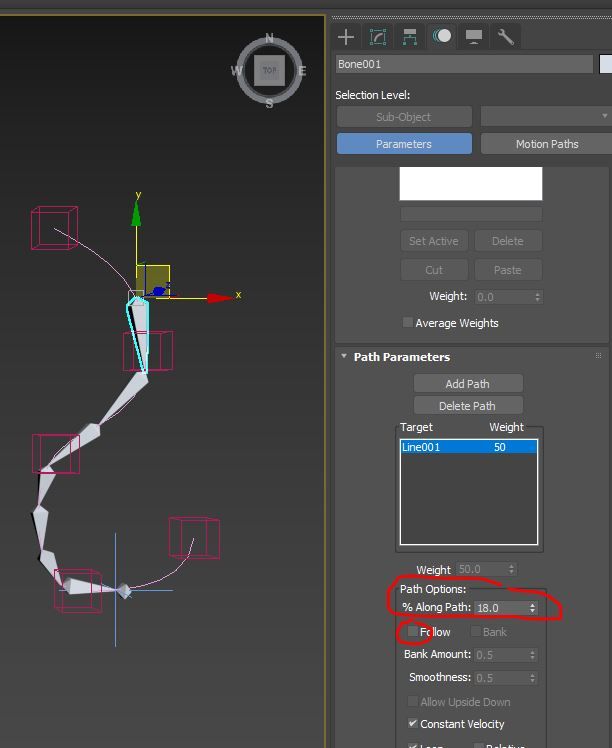This screenshot has width=612, height=748.
Task: Switch to the Parameters tab
Action: coord(404,144)
